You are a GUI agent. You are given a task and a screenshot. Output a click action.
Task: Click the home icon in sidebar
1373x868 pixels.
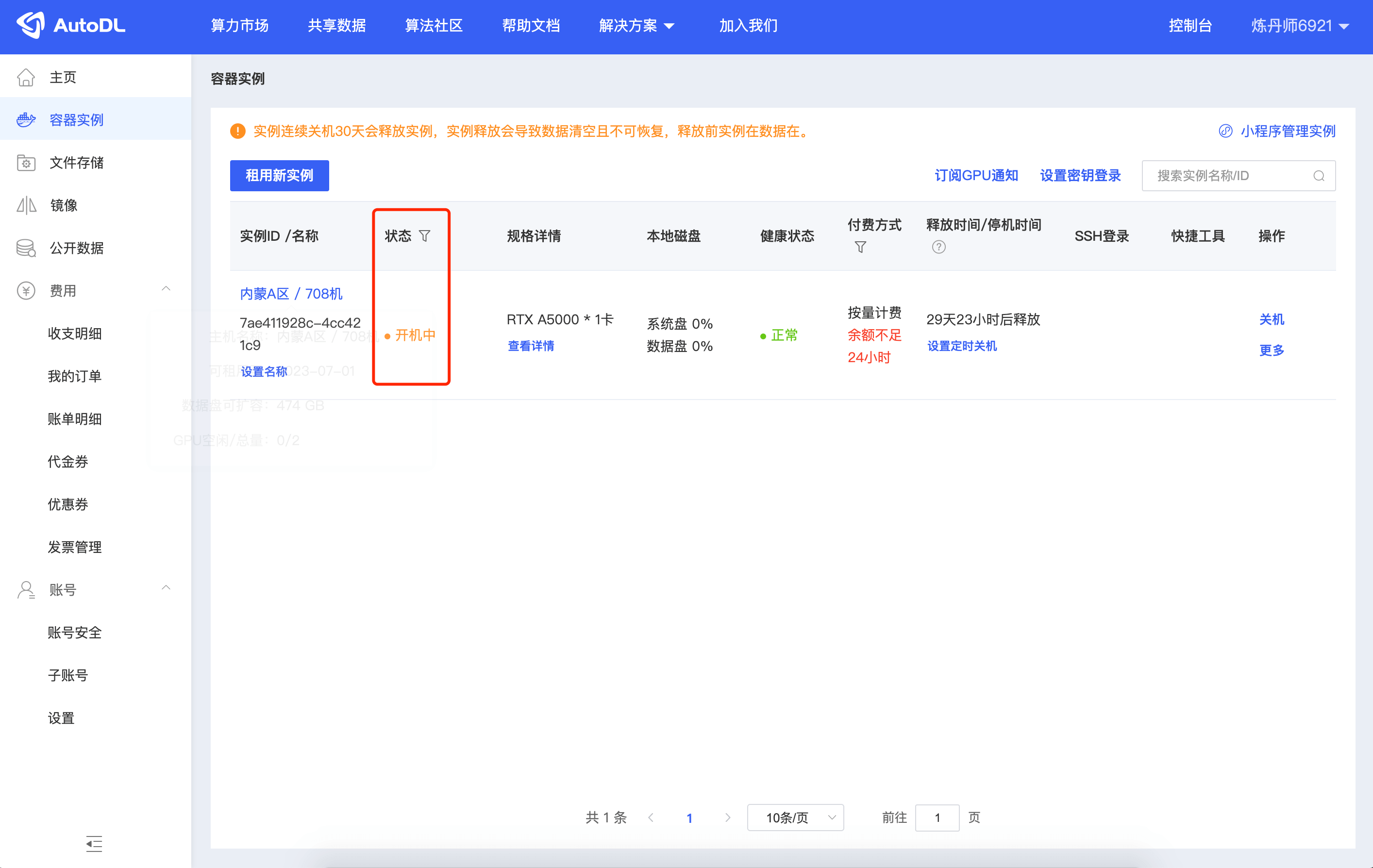(x=26, y=77)
